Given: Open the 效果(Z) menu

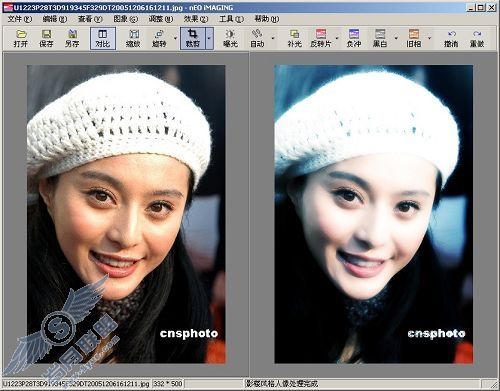Looking at the screenshot, I should coord(196,19).
